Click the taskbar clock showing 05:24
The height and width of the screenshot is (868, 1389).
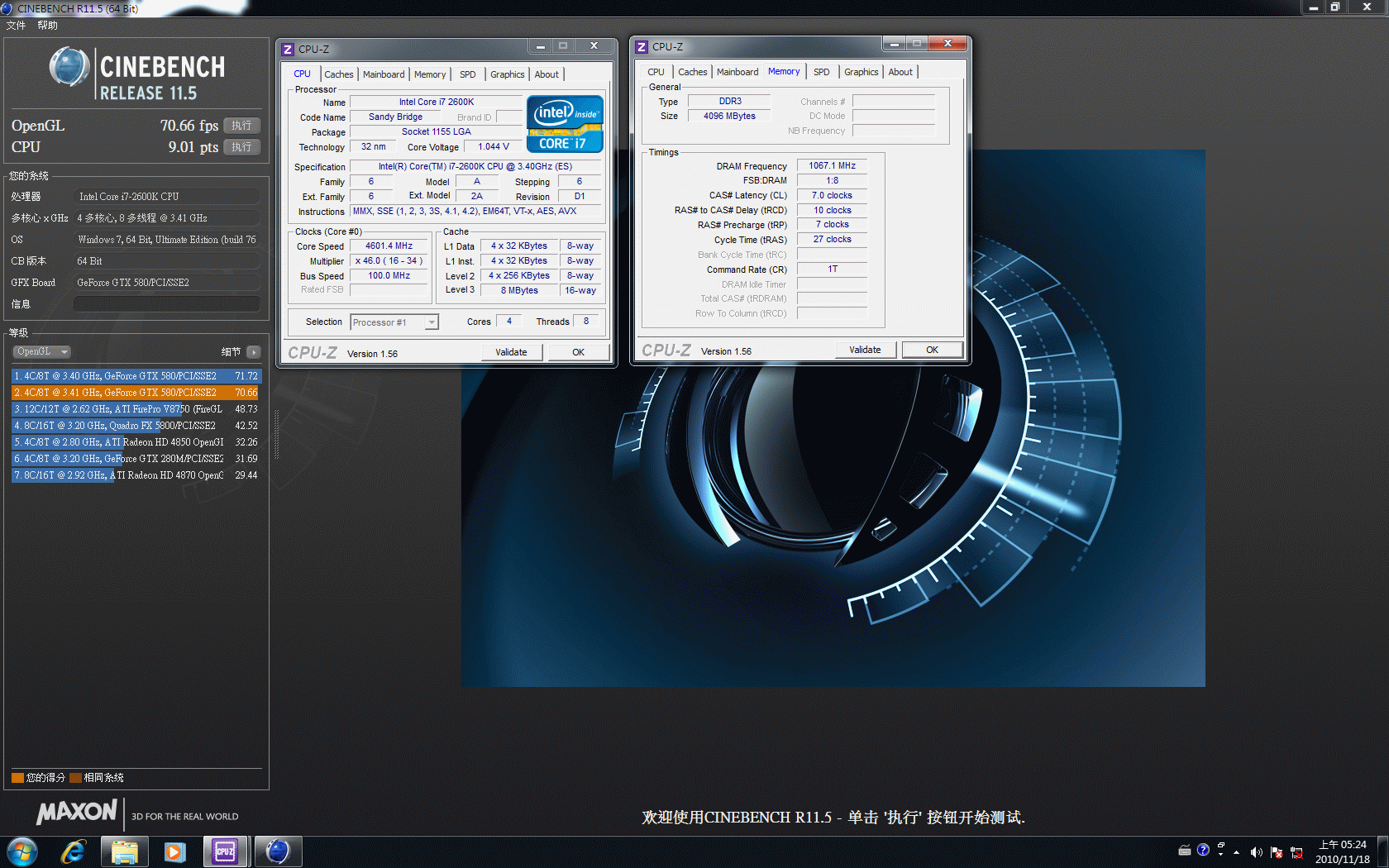[x=1343, y=852]
